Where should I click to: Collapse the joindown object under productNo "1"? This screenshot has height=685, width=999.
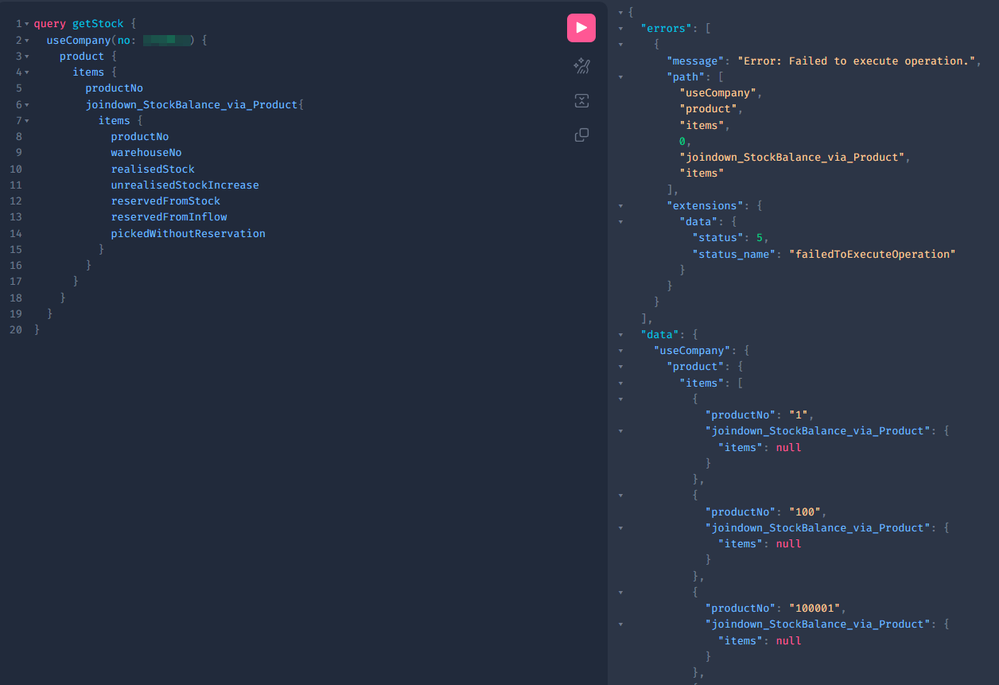point(621,431)
